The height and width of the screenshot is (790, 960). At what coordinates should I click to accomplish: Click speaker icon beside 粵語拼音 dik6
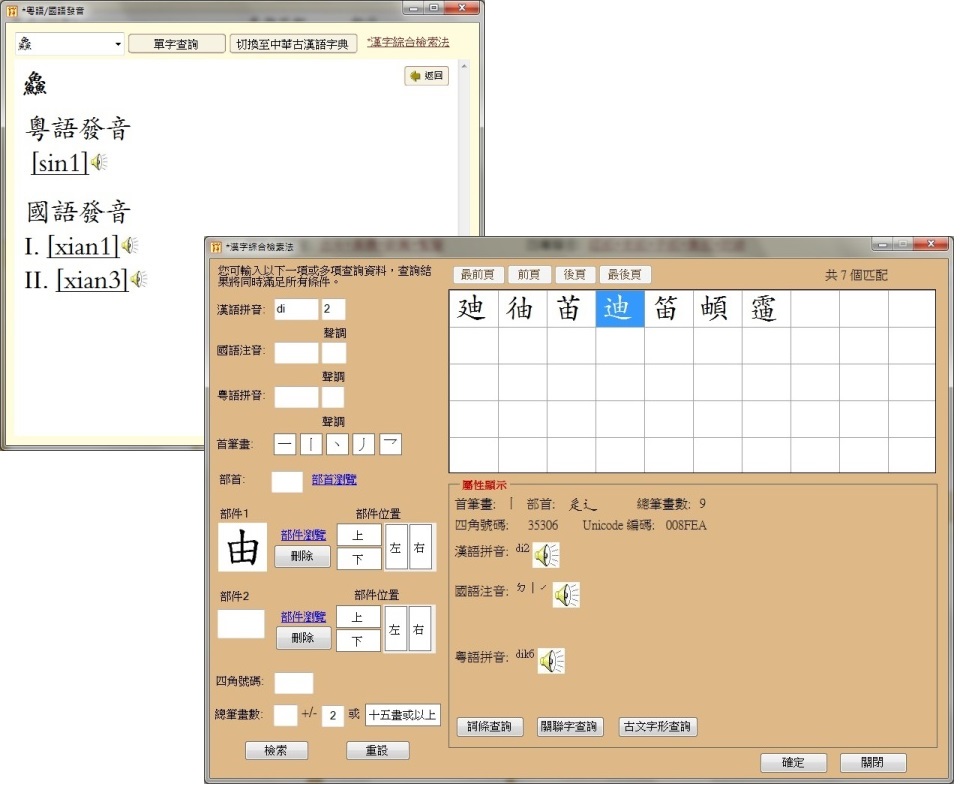click(x=551, y=661)
